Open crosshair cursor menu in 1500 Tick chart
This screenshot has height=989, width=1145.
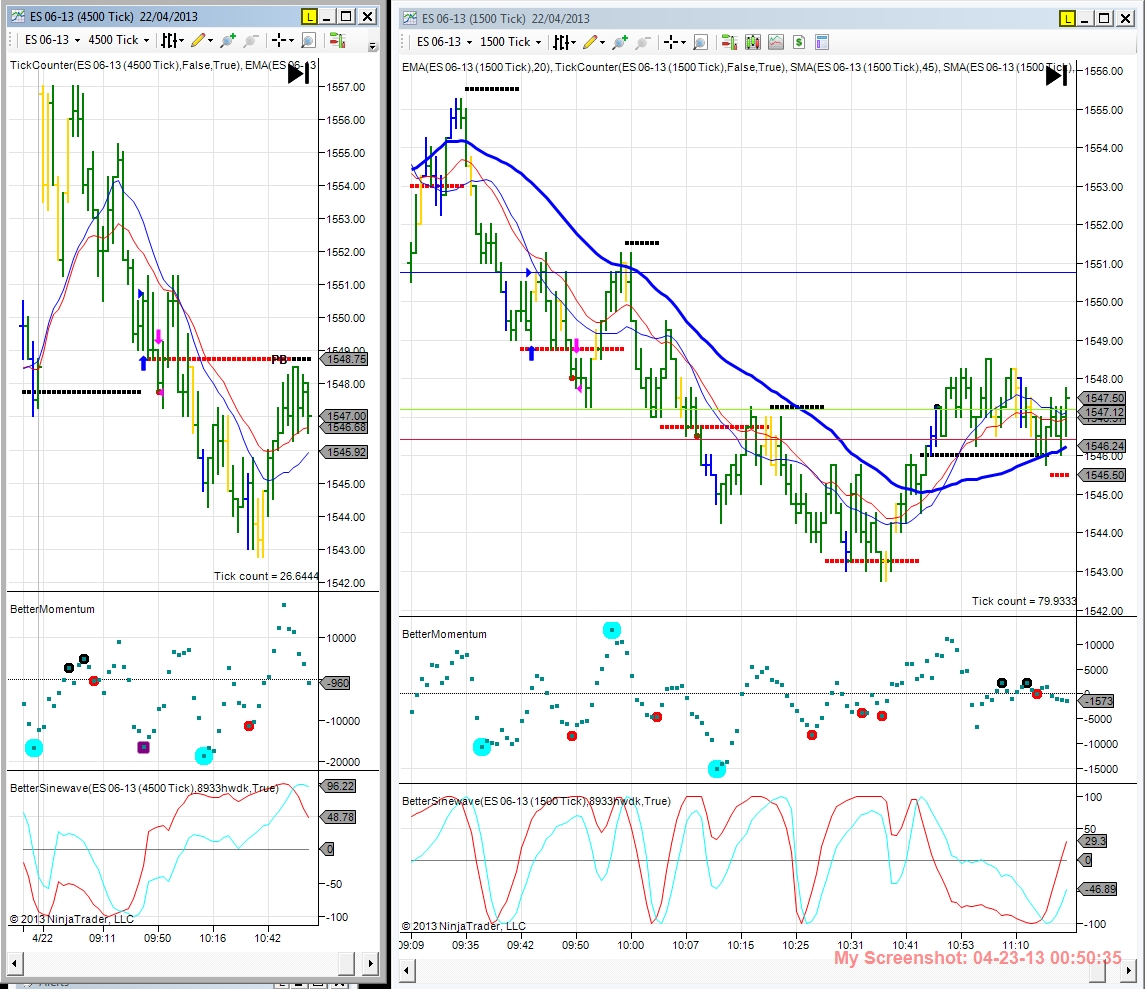pyautogui.click(x=675, y=42)
